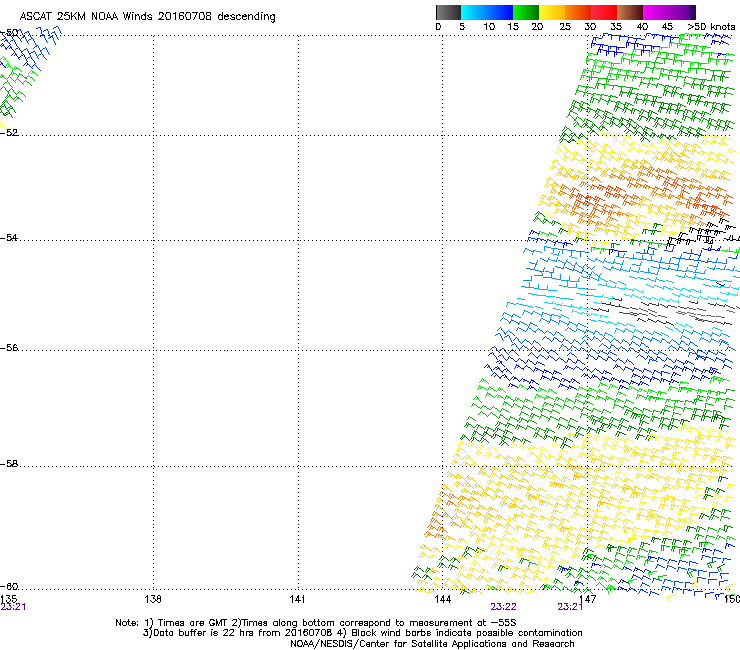
Task: Click legend tick label 10
Action: pyautogui.click(x=489, y=27)
